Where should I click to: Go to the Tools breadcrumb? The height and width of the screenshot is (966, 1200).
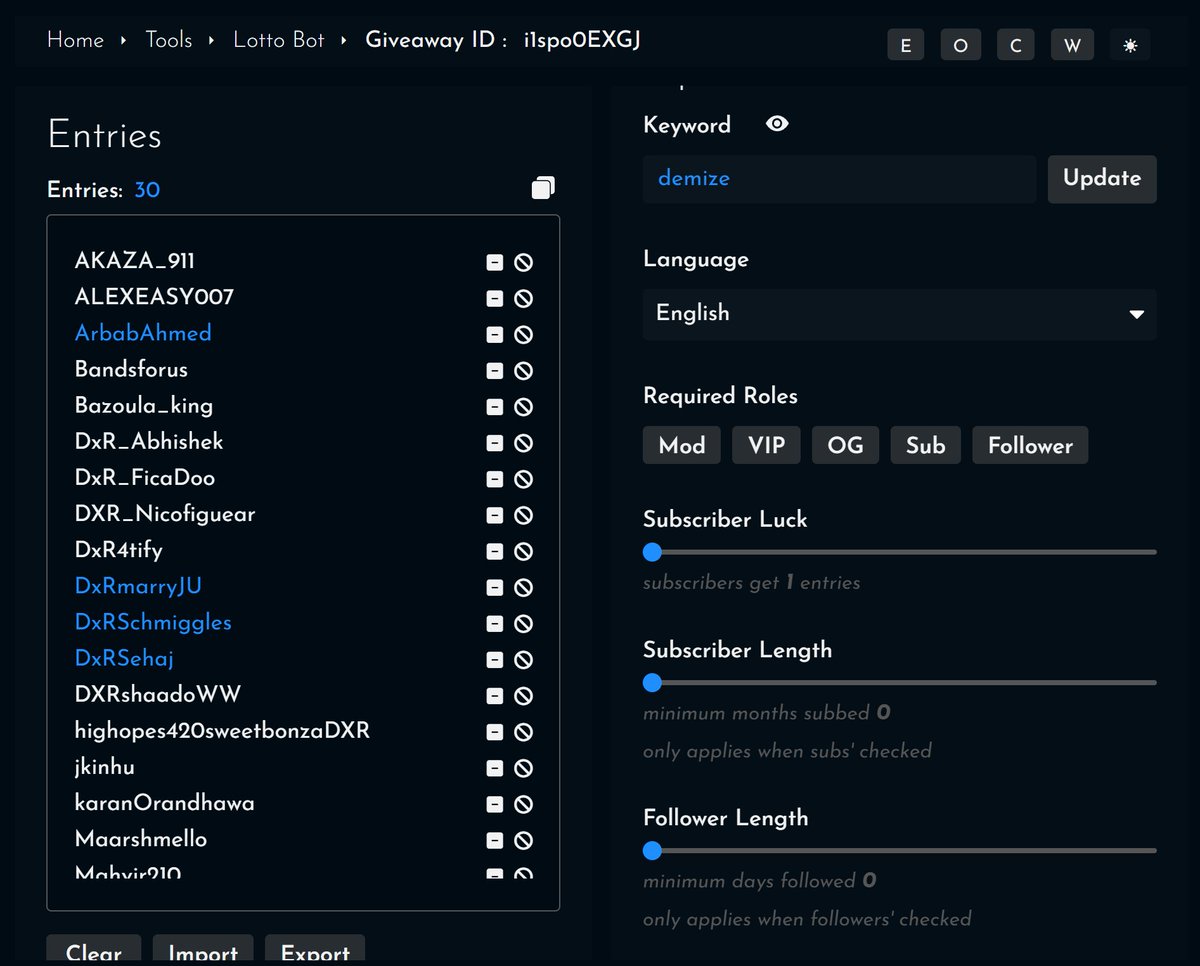point(169,40)
